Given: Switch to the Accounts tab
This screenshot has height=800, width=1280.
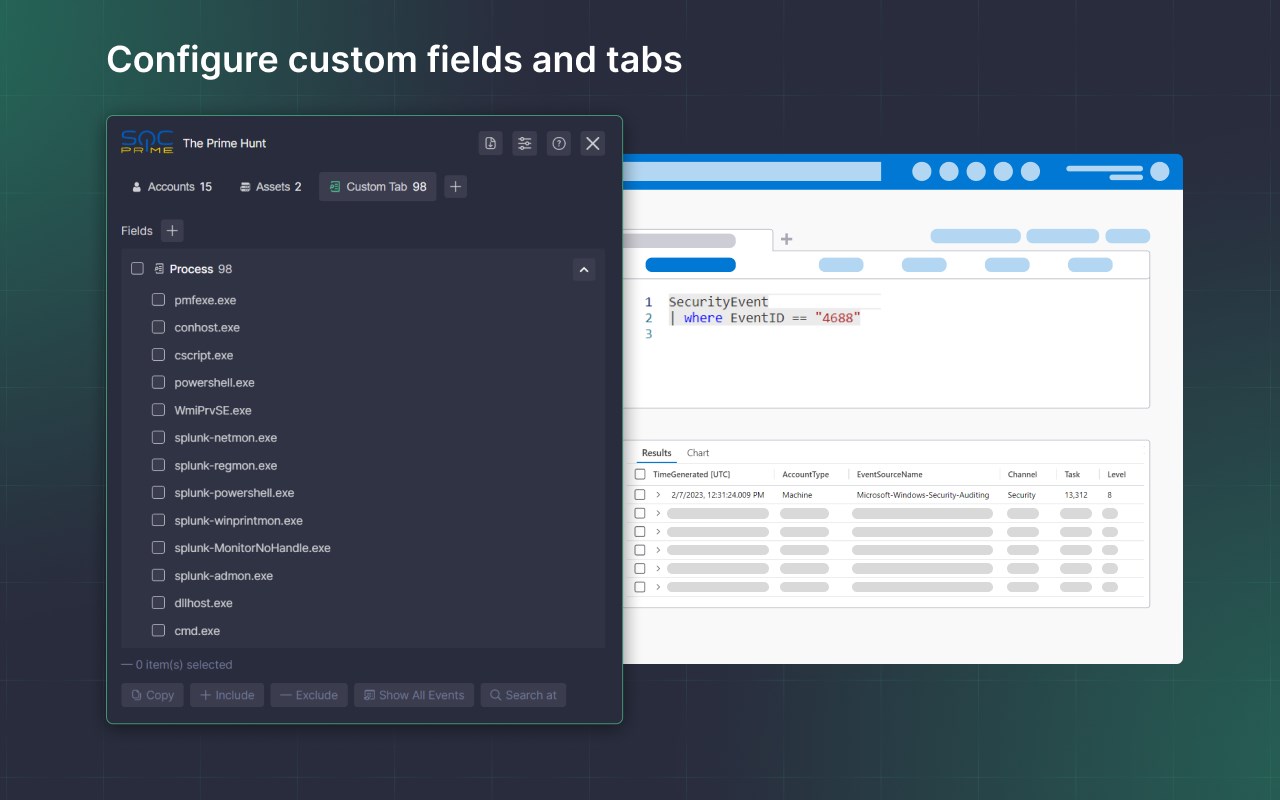Looking at the screenshot, I should pyautogui.click(x=172, y=187).
